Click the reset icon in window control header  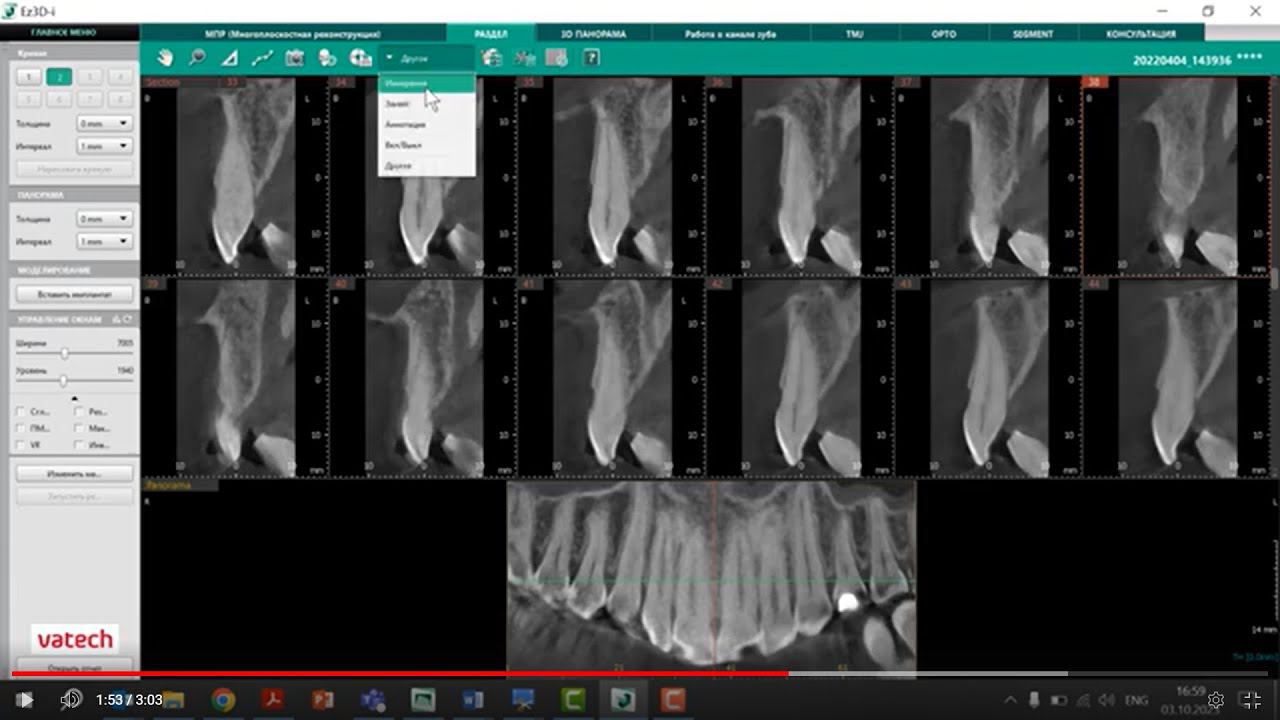128,319
